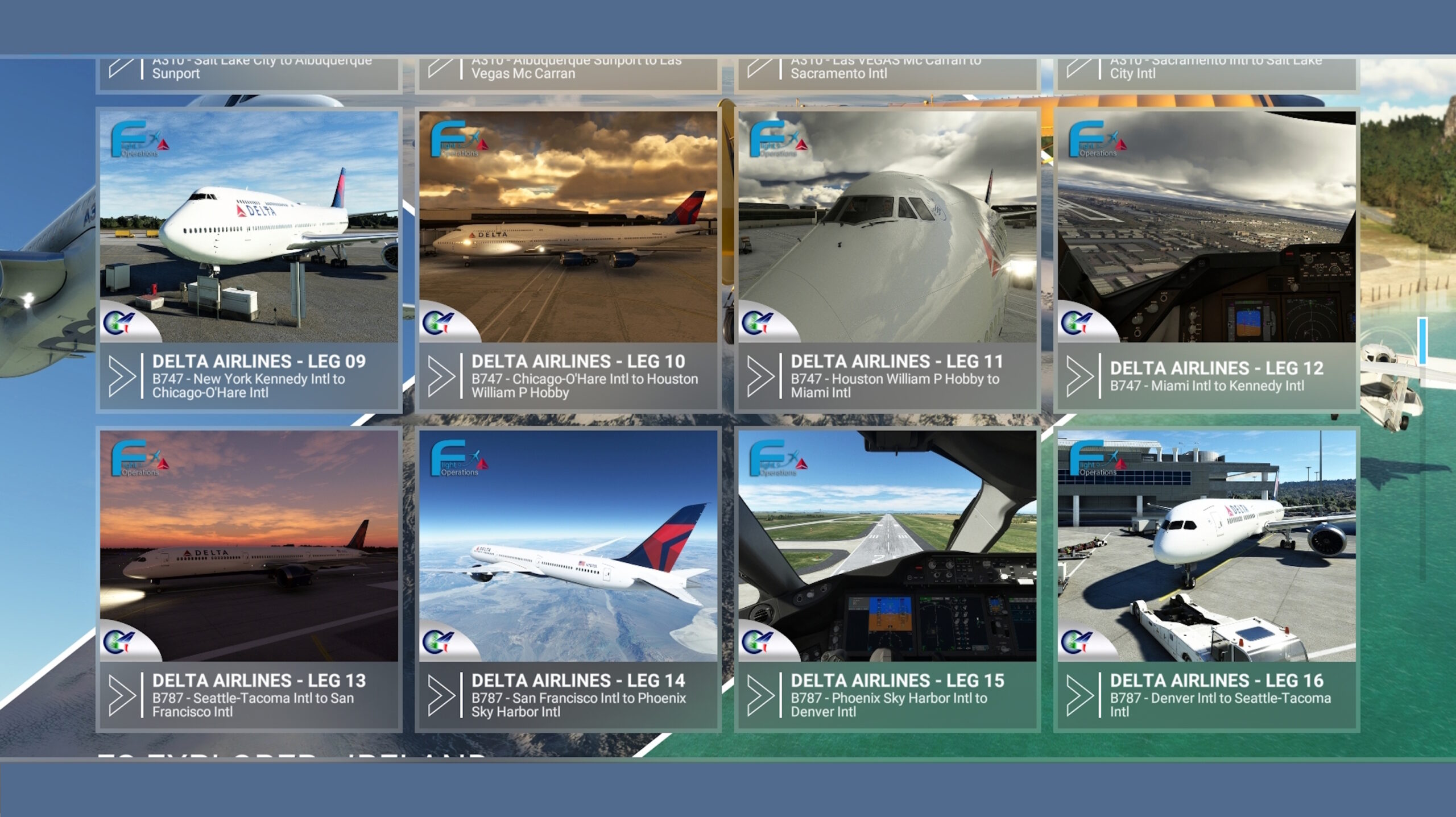
Task: Click Flight Operations logo on Leg 15 card
Action: tap(778, 458)
